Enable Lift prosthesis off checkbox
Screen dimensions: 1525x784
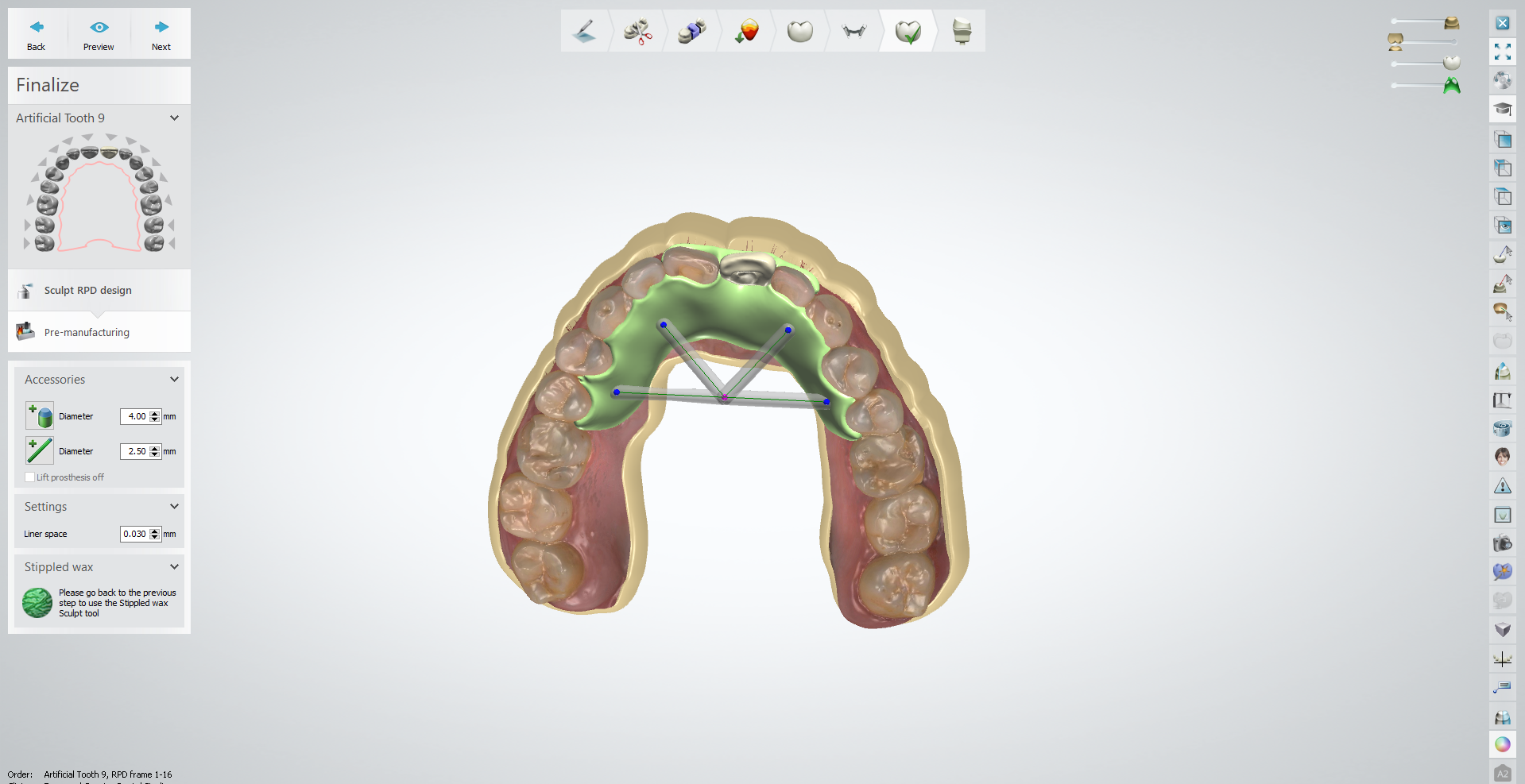(x=30, y=477)
